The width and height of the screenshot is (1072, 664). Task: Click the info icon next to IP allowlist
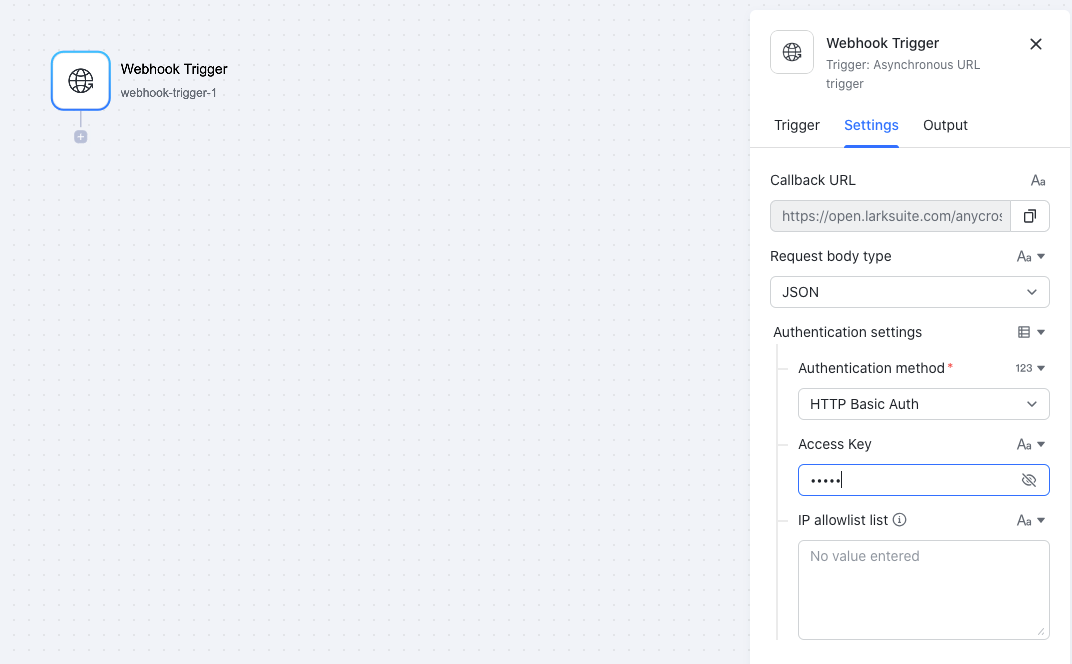point(899,520)
